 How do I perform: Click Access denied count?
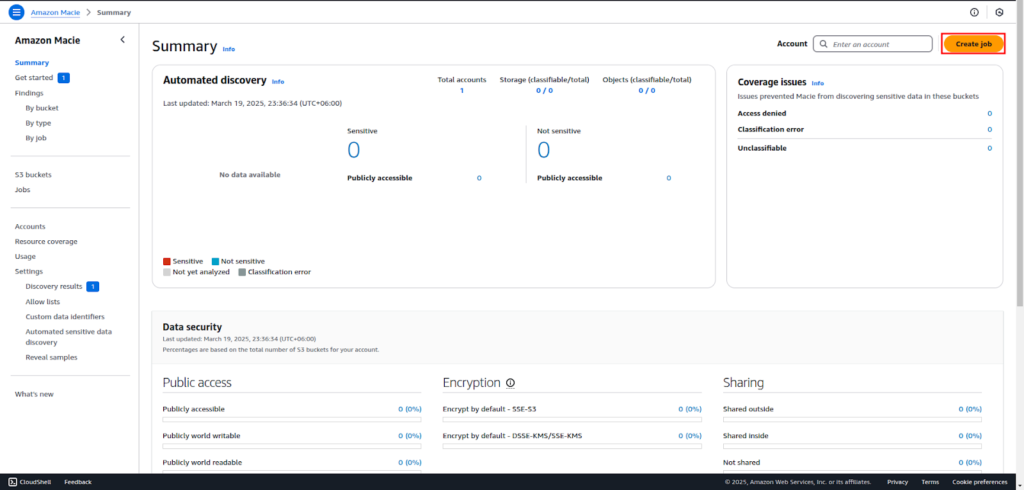tap(989, 113)
